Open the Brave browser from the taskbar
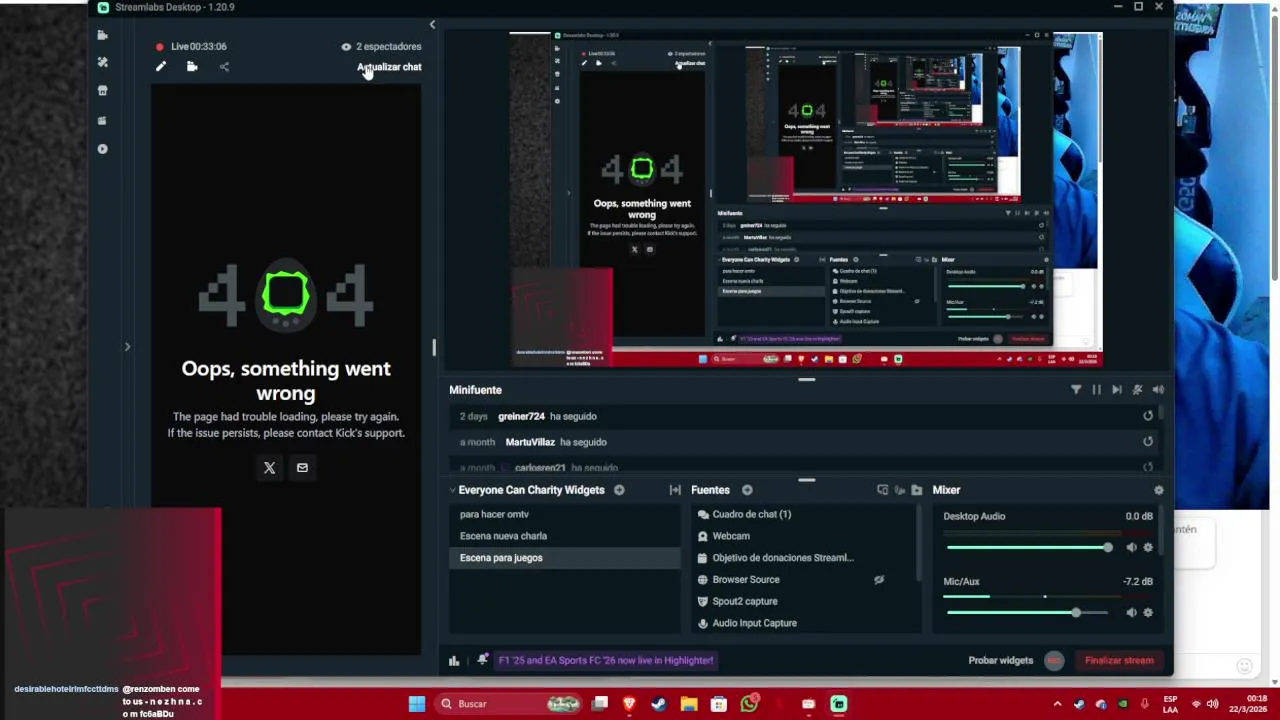The width and height of the screenshot is (1280, 720). (629, 704)
